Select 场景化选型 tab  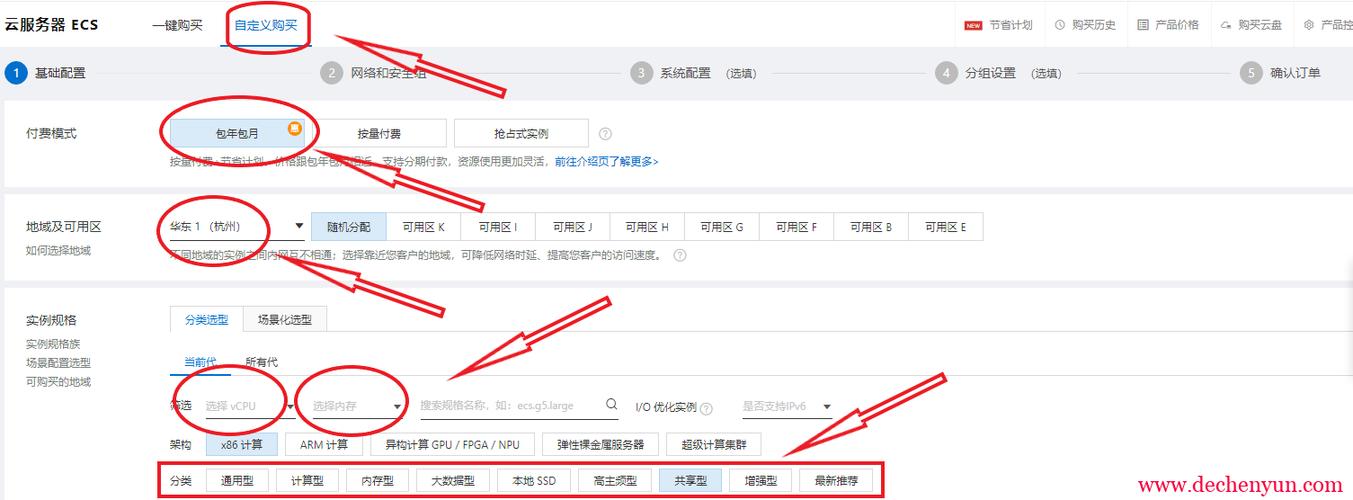[x=285, y=319]
